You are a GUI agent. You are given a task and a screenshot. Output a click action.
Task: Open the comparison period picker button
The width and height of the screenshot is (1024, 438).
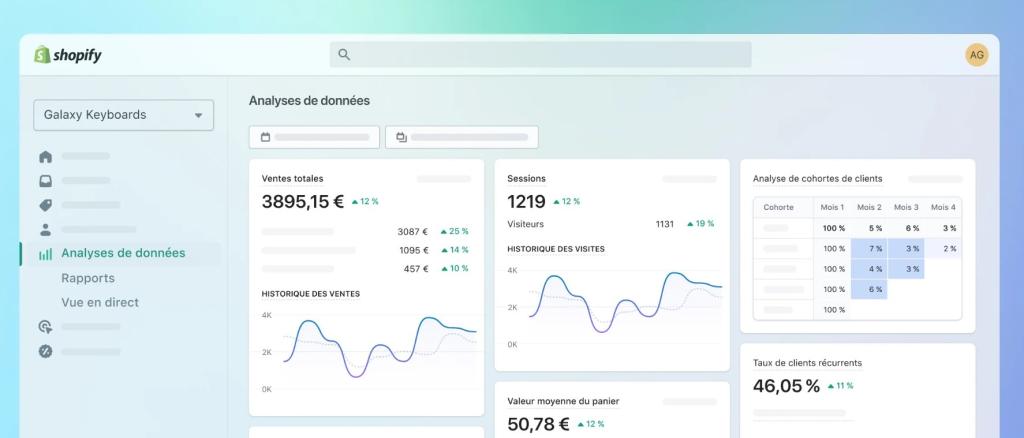coord(462,137)
